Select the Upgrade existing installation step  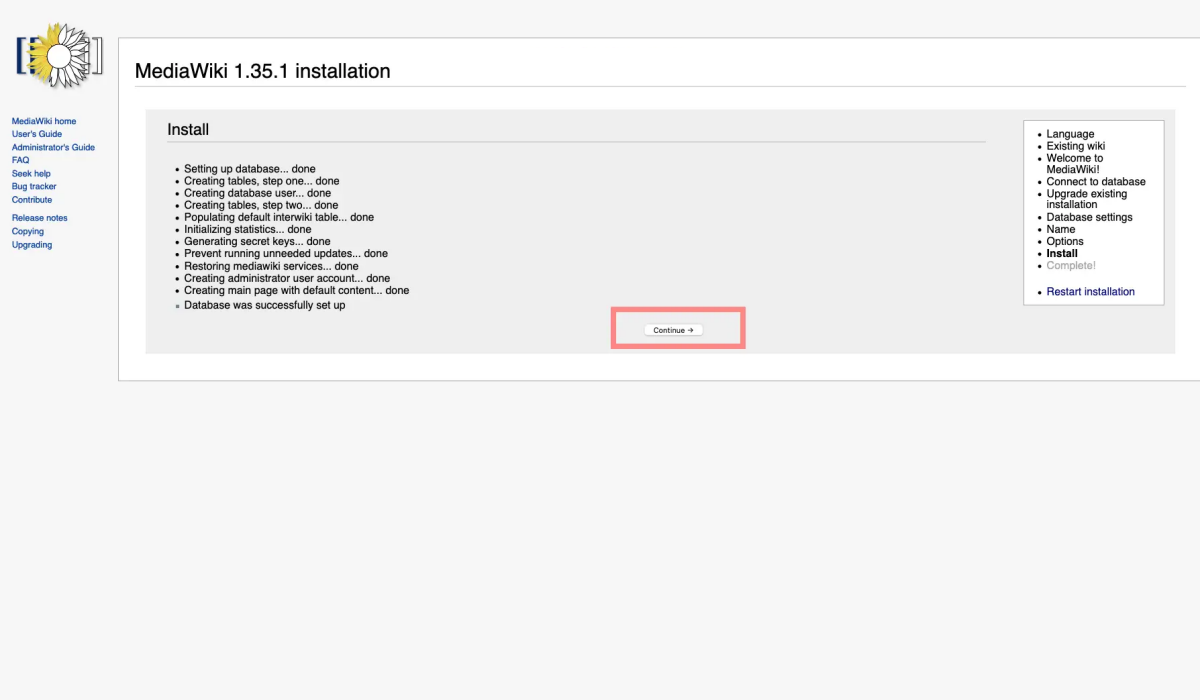[1087, 199]
